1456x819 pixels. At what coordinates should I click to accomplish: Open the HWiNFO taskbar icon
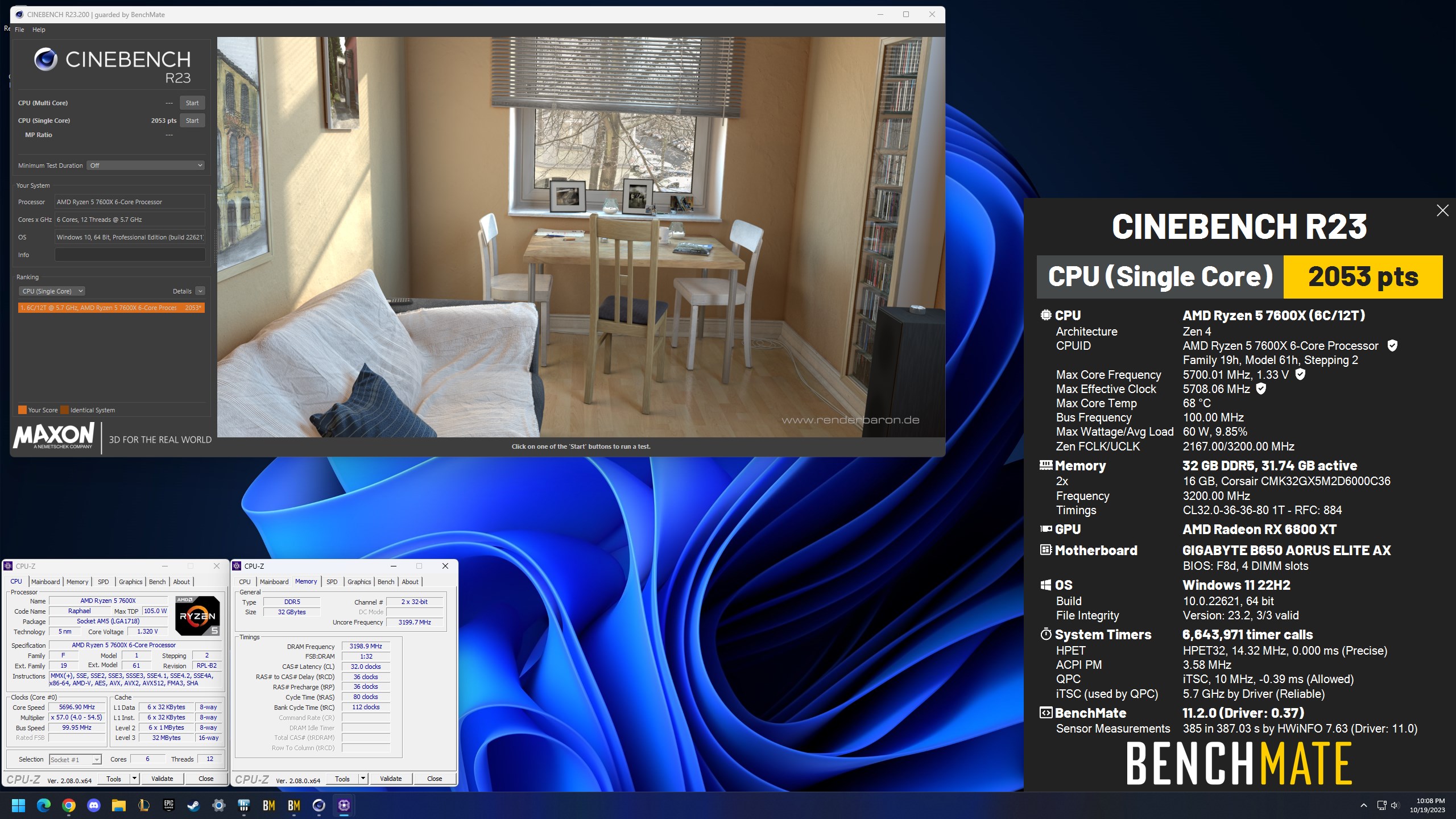point(243,805)
